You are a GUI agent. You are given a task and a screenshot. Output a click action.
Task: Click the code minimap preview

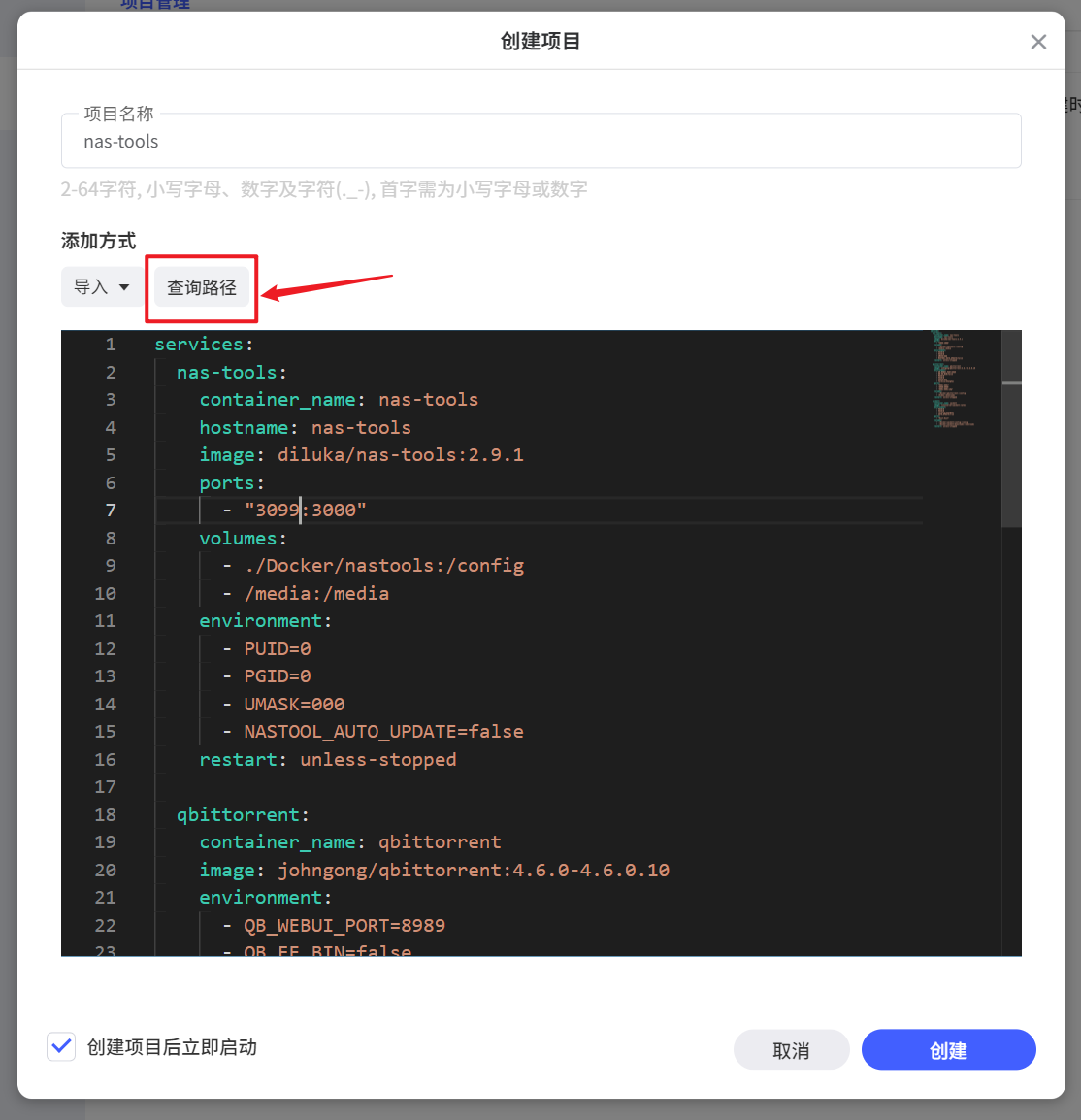[x=955, y=379]
